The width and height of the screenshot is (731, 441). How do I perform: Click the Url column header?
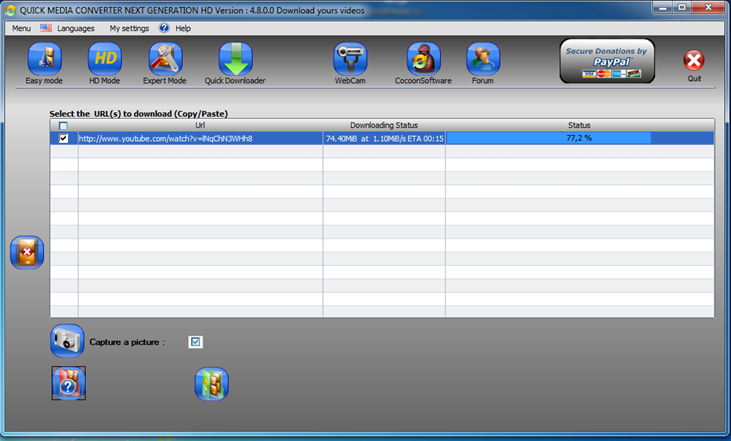click(x=200, y=125)
